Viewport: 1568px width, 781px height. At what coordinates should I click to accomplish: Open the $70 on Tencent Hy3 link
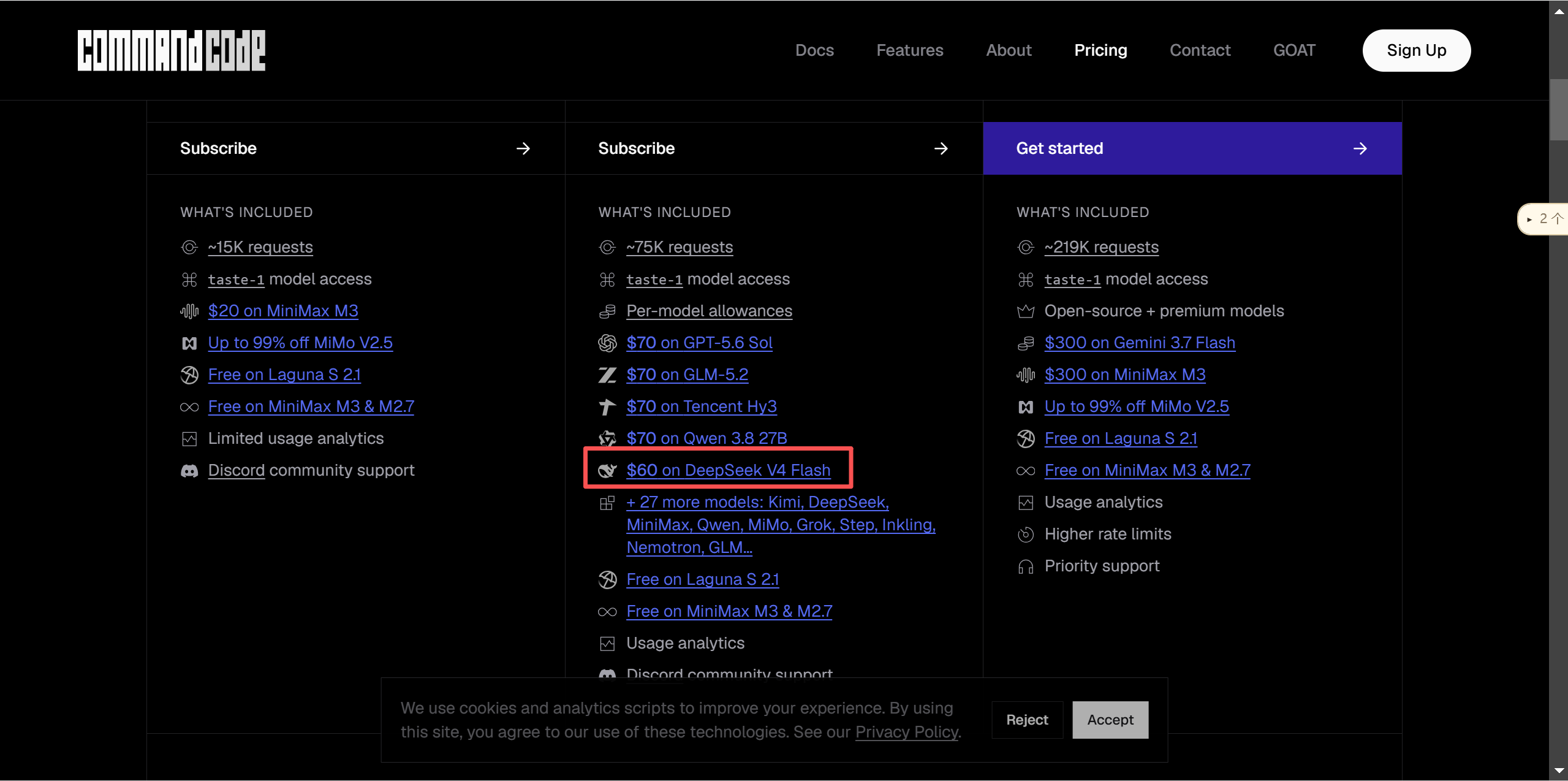pyautogui.click(x=702, y=407)
